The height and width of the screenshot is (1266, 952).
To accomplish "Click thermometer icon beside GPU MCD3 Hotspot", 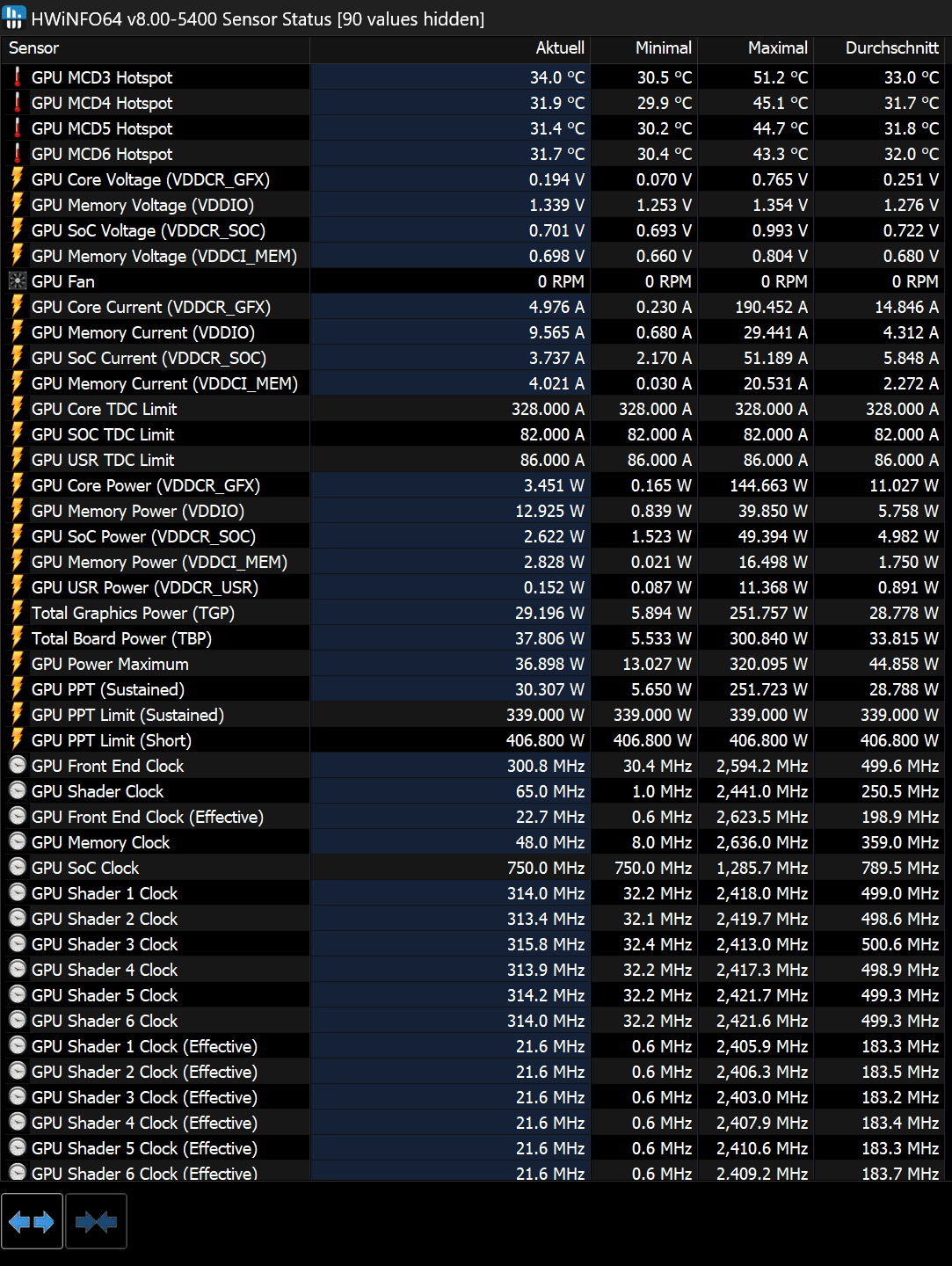I will (x=17, y=77).
